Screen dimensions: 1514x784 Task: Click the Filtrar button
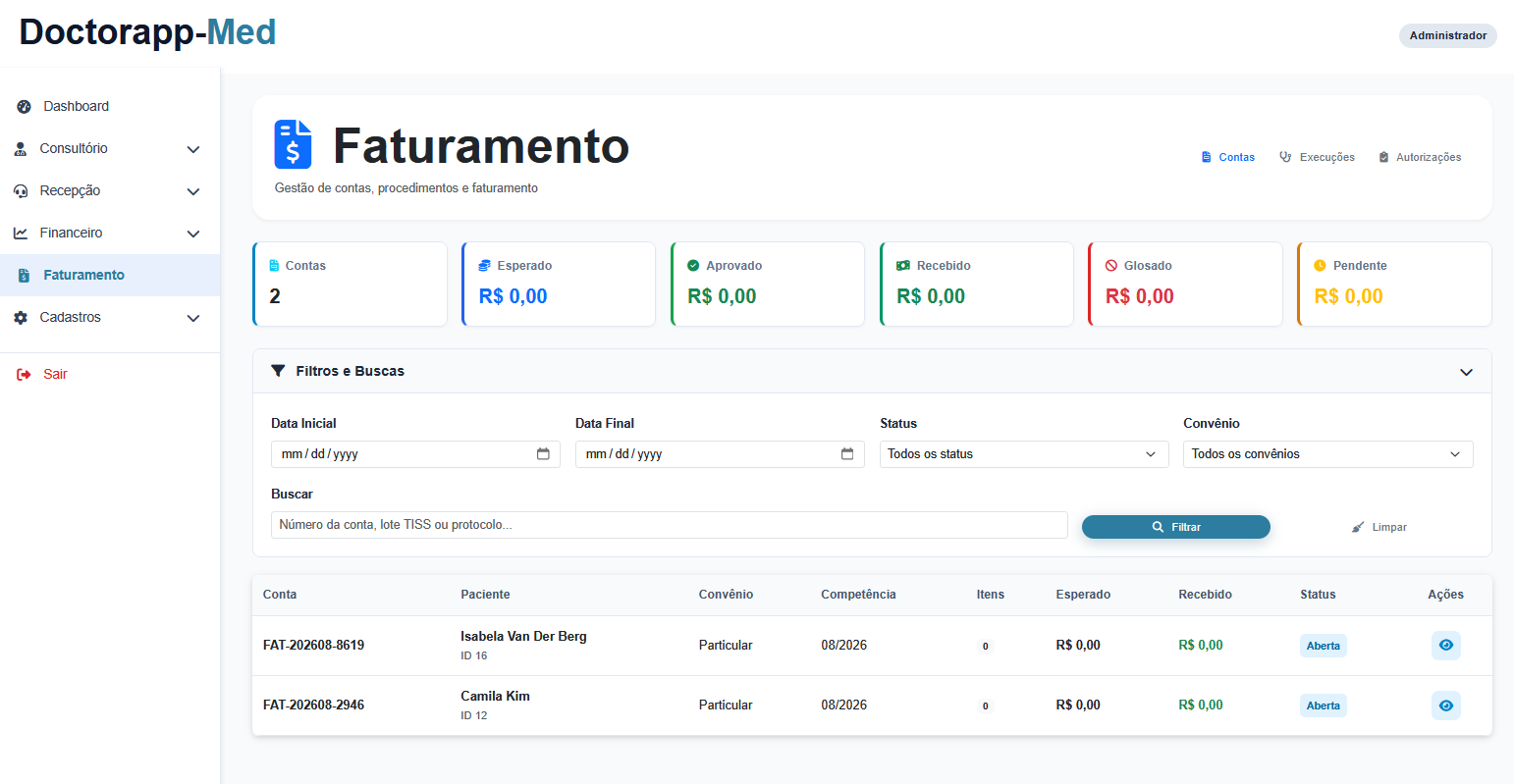(1176, 527)
